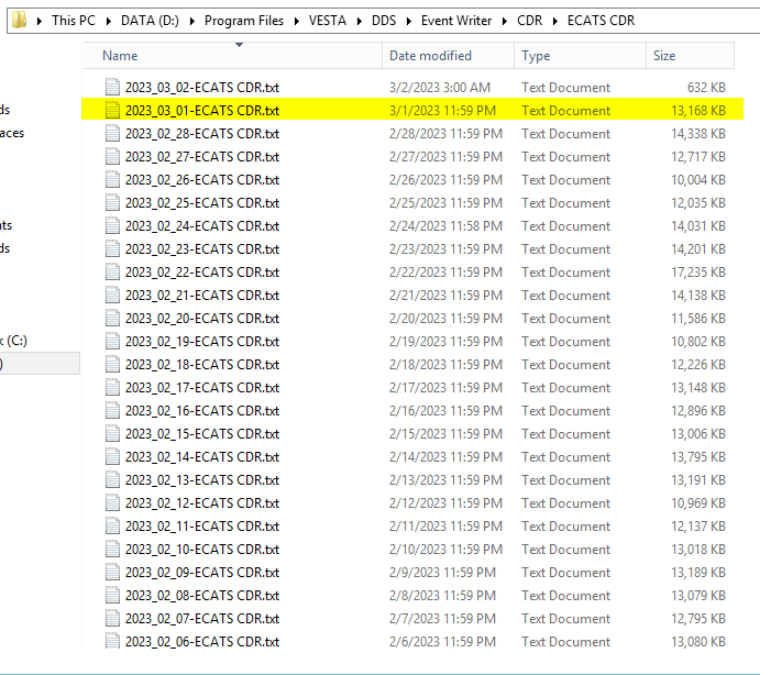Select file name 2023_02_06-ECATS CDR.txt
This screenshot has width=780, height=675.
pyautogui.click(x=202, y=642)
